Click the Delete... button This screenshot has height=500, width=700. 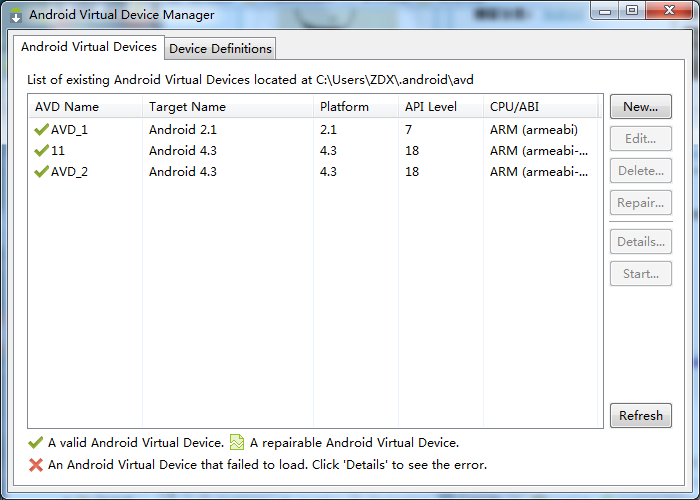tap(641, 171)
